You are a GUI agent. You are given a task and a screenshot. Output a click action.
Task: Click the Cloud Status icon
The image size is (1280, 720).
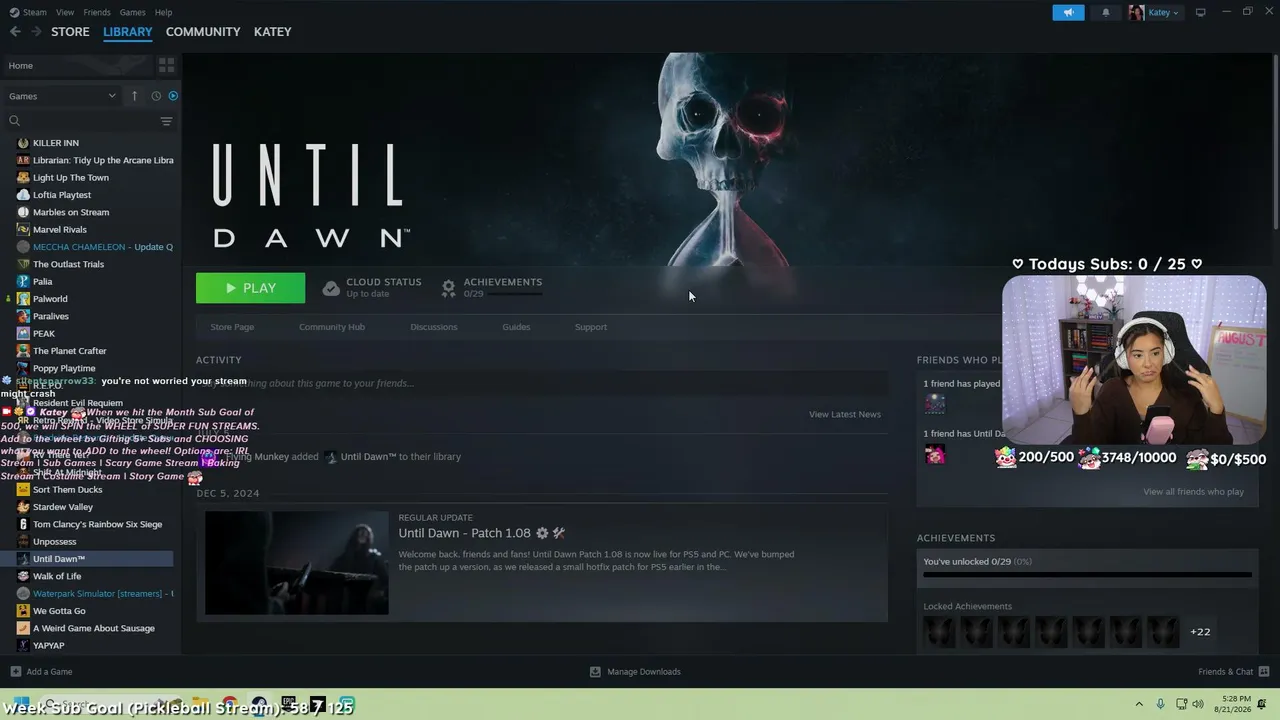331,288
